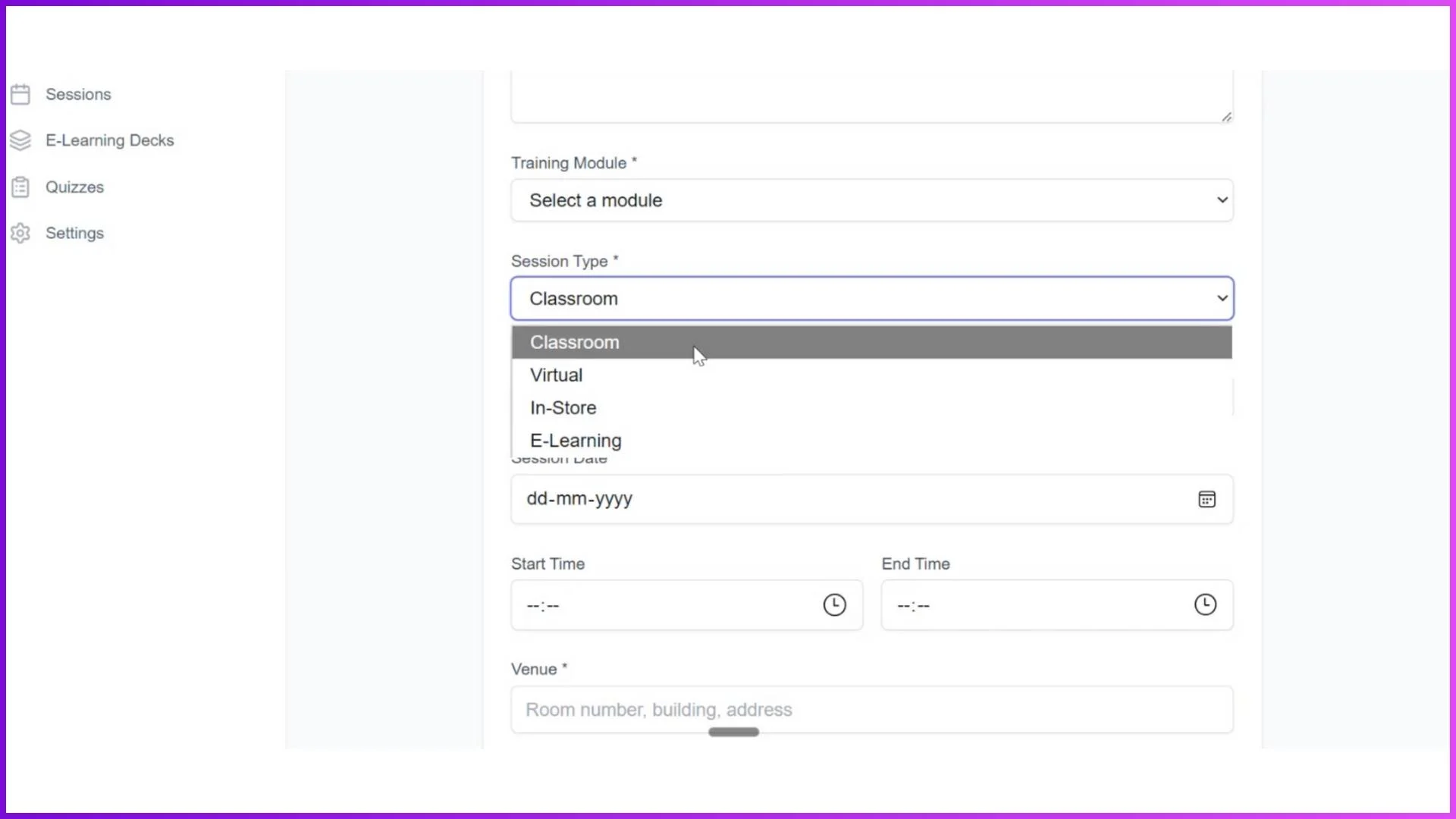
Task: Open the Start Time clock picker
Action: (834, 605)
